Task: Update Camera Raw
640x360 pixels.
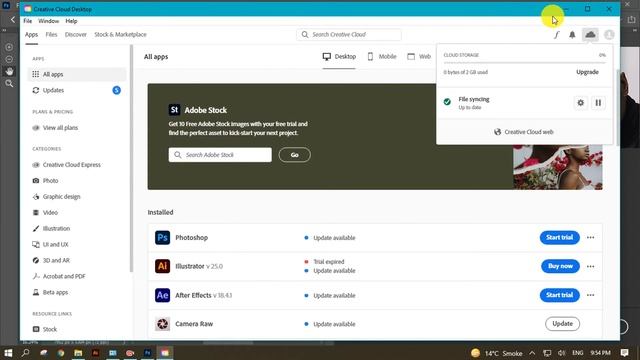Action: (562, 324)
